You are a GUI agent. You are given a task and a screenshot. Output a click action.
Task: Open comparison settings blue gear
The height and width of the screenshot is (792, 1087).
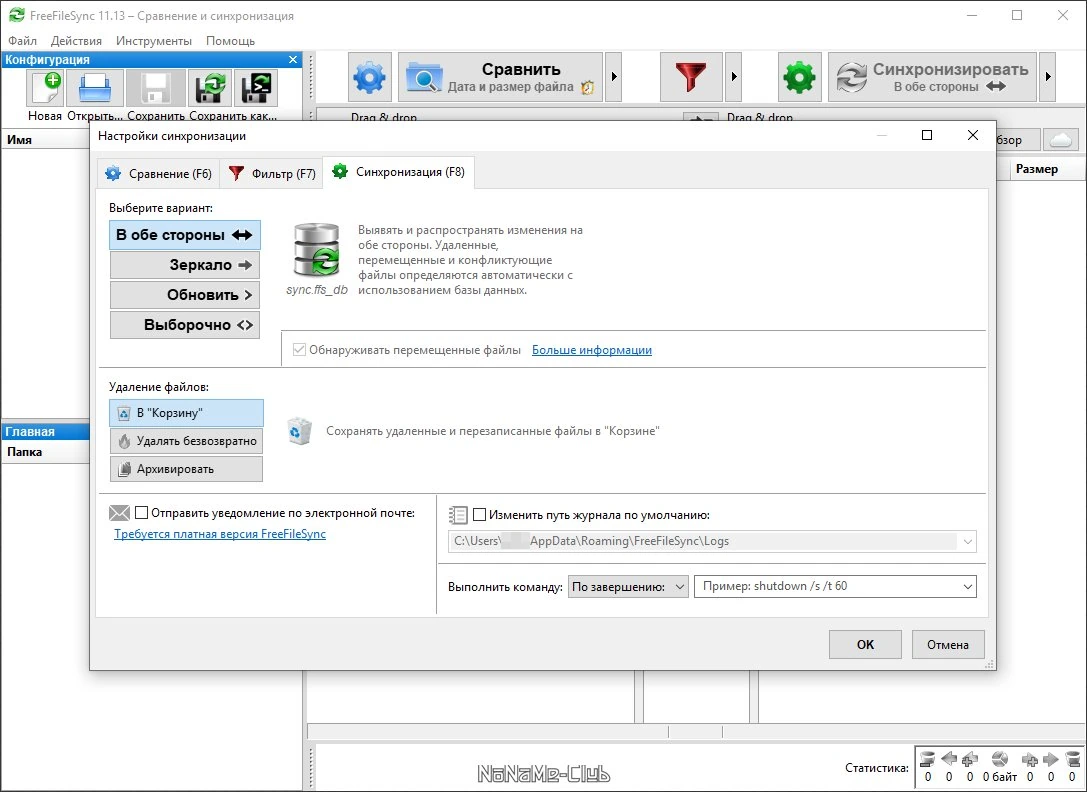coord(369,77)
